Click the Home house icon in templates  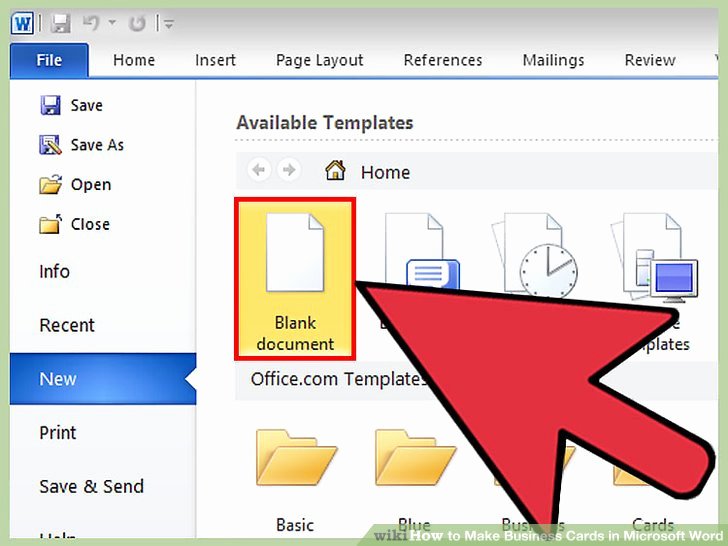[x=335, y=170]
